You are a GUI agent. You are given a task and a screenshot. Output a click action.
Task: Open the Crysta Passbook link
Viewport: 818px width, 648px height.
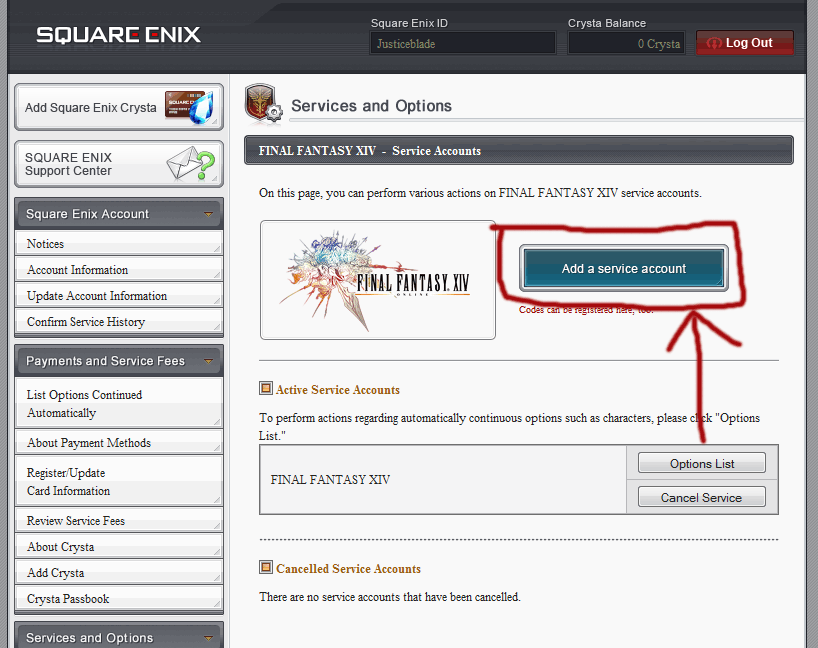click(68, 599)
